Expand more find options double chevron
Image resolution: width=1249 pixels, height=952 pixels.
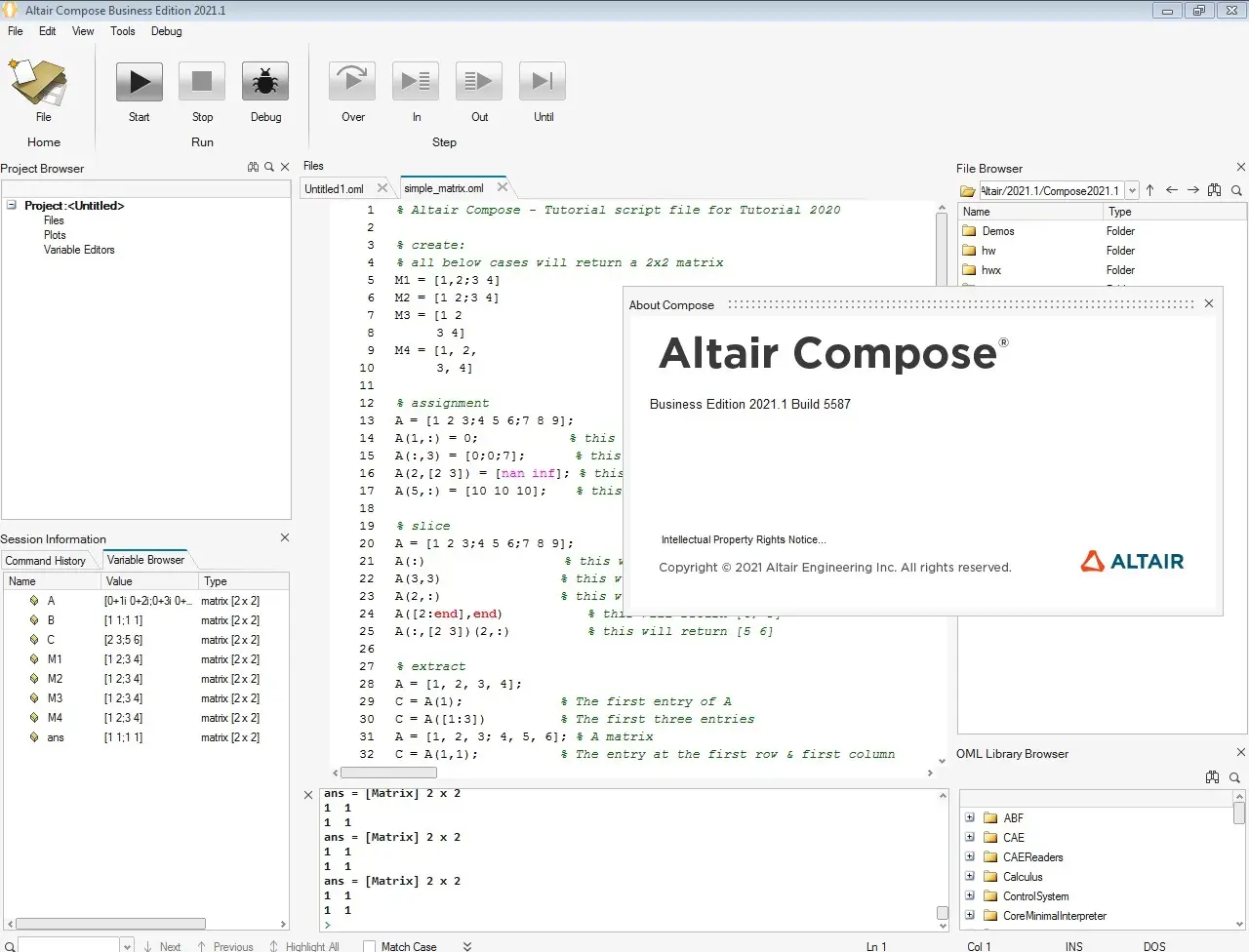pos(467,946)
